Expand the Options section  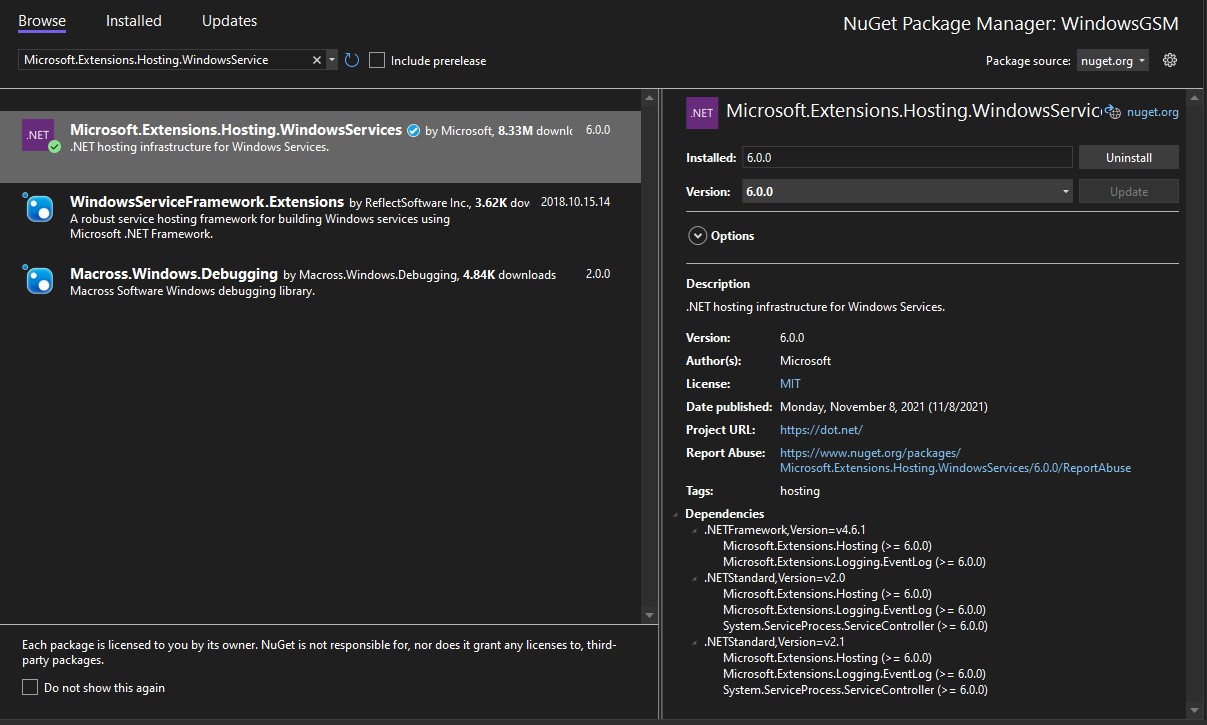point(697,236)
